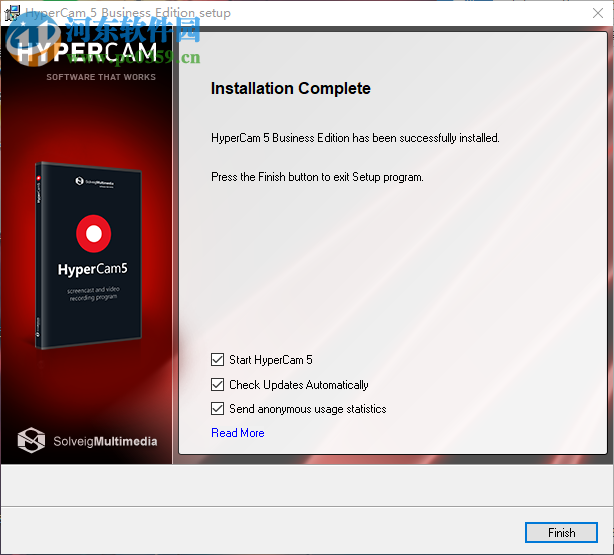
Task: Toggle Check Updates Automatically checkbox
Action: point(217,384)
